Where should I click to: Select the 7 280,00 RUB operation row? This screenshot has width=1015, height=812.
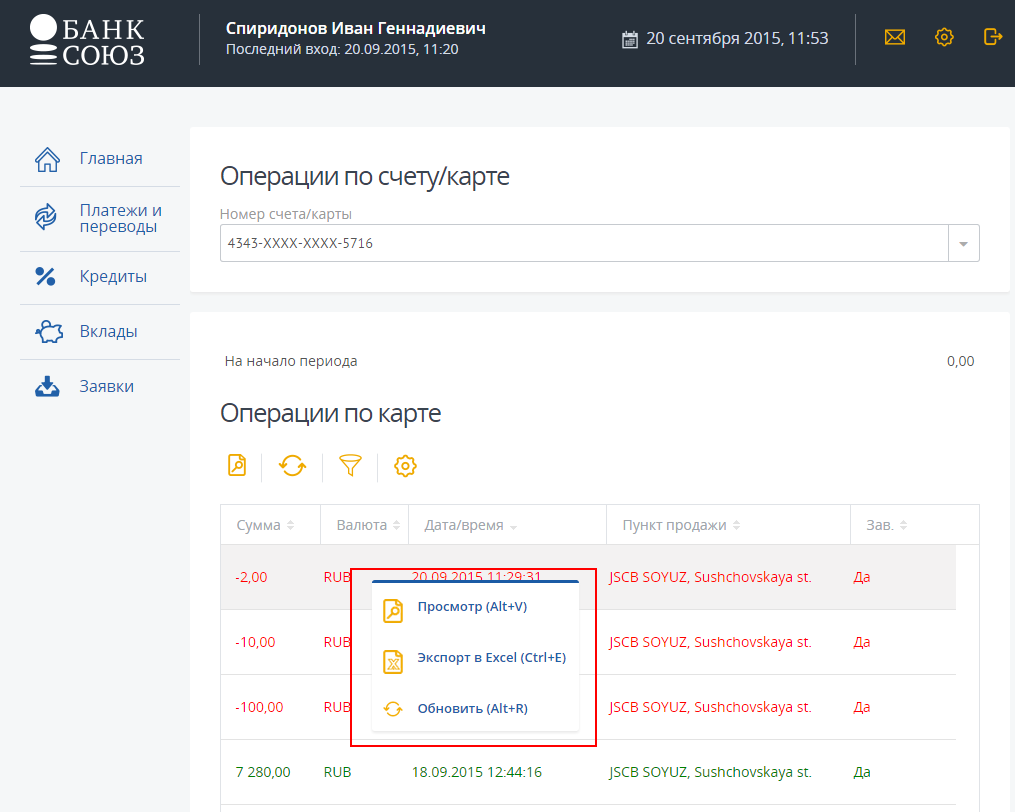click(588, 772)
